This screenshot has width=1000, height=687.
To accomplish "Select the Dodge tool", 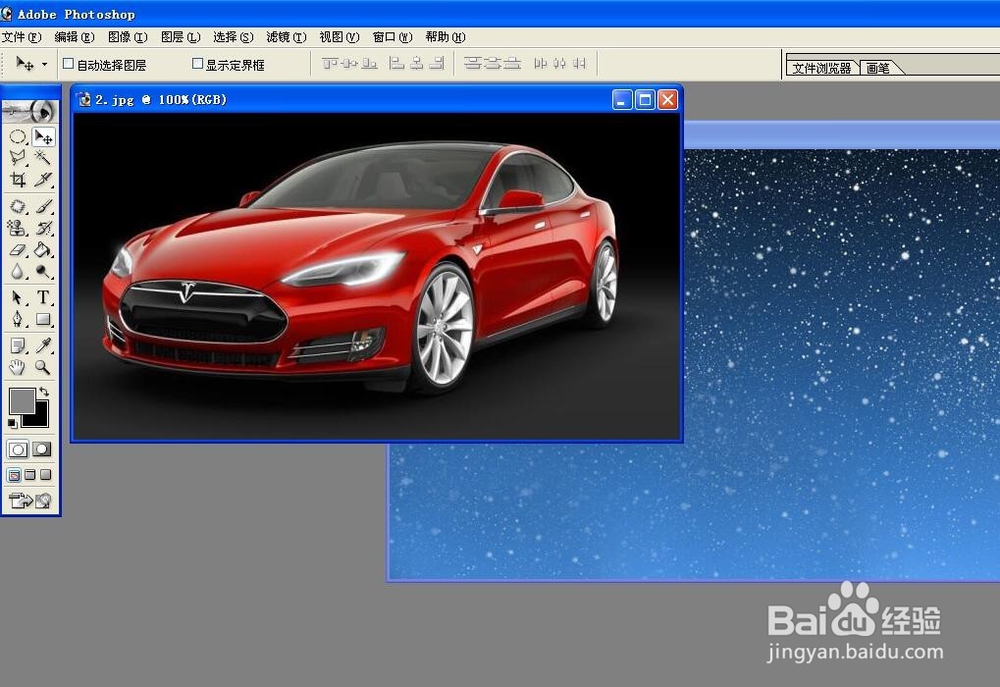I will pyautogui.click(x=43, y=272).
